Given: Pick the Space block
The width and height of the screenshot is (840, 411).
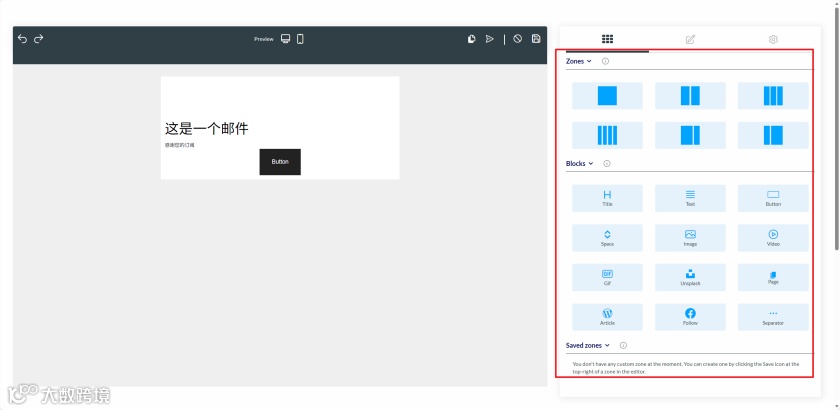Looking at the screenshot, I should (607, 238).
